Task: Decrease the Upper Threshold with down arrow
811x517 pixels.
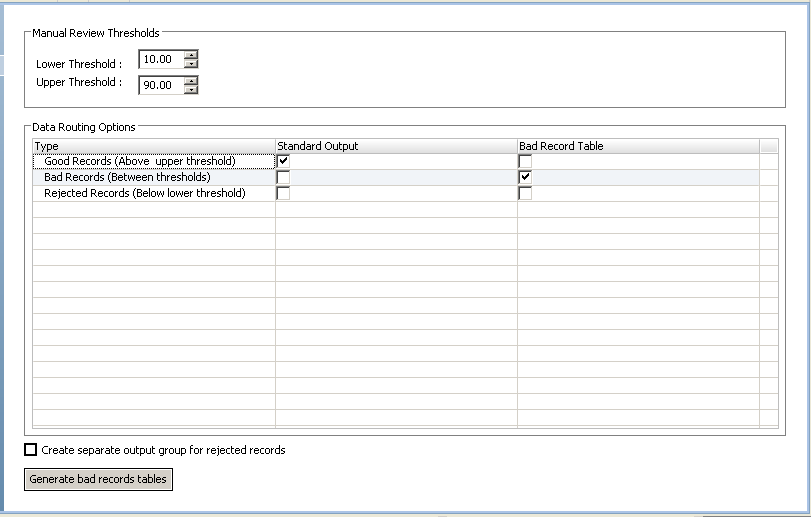Action: [191, 91]
